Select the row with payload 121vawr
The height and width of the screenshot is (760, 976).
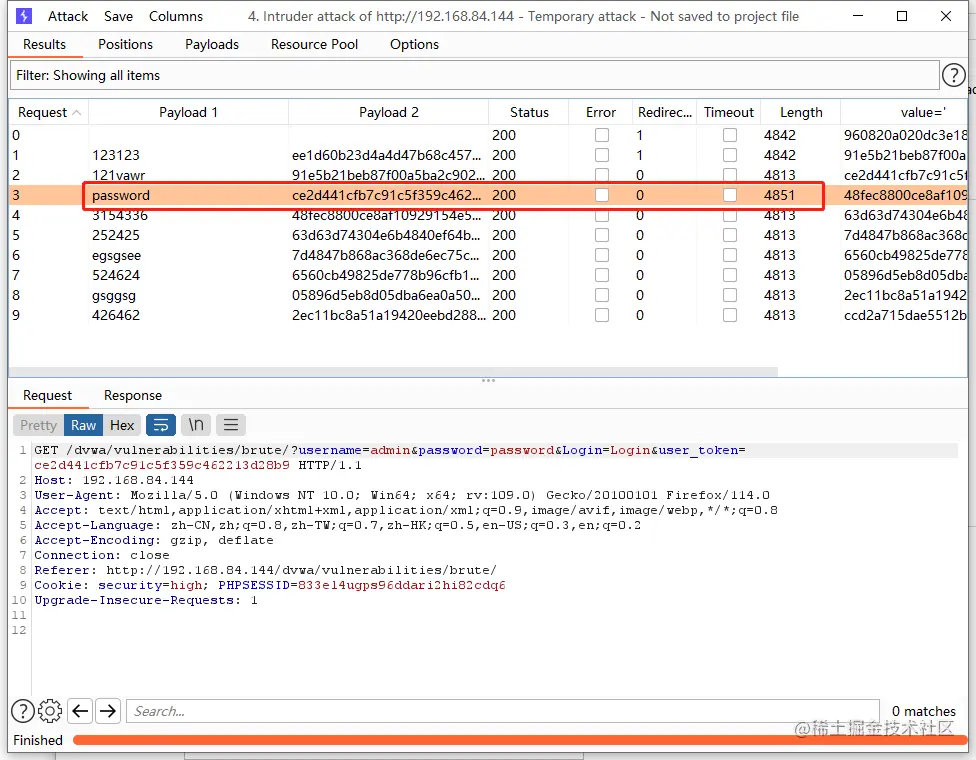[488, 175]
